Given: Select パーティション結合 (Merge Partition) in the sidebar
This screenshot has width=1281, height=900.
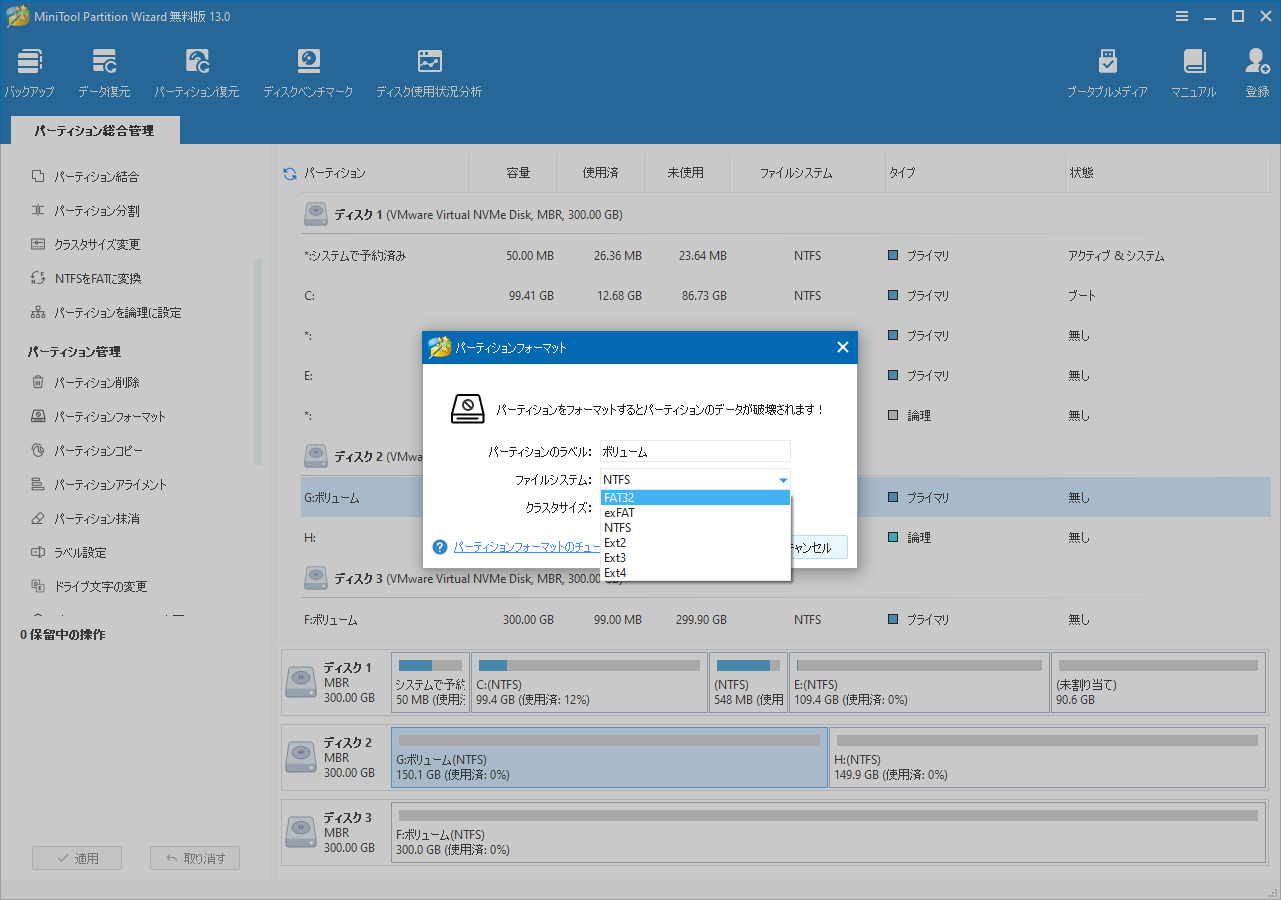Looking at the screenshot, I should point(94,176).
